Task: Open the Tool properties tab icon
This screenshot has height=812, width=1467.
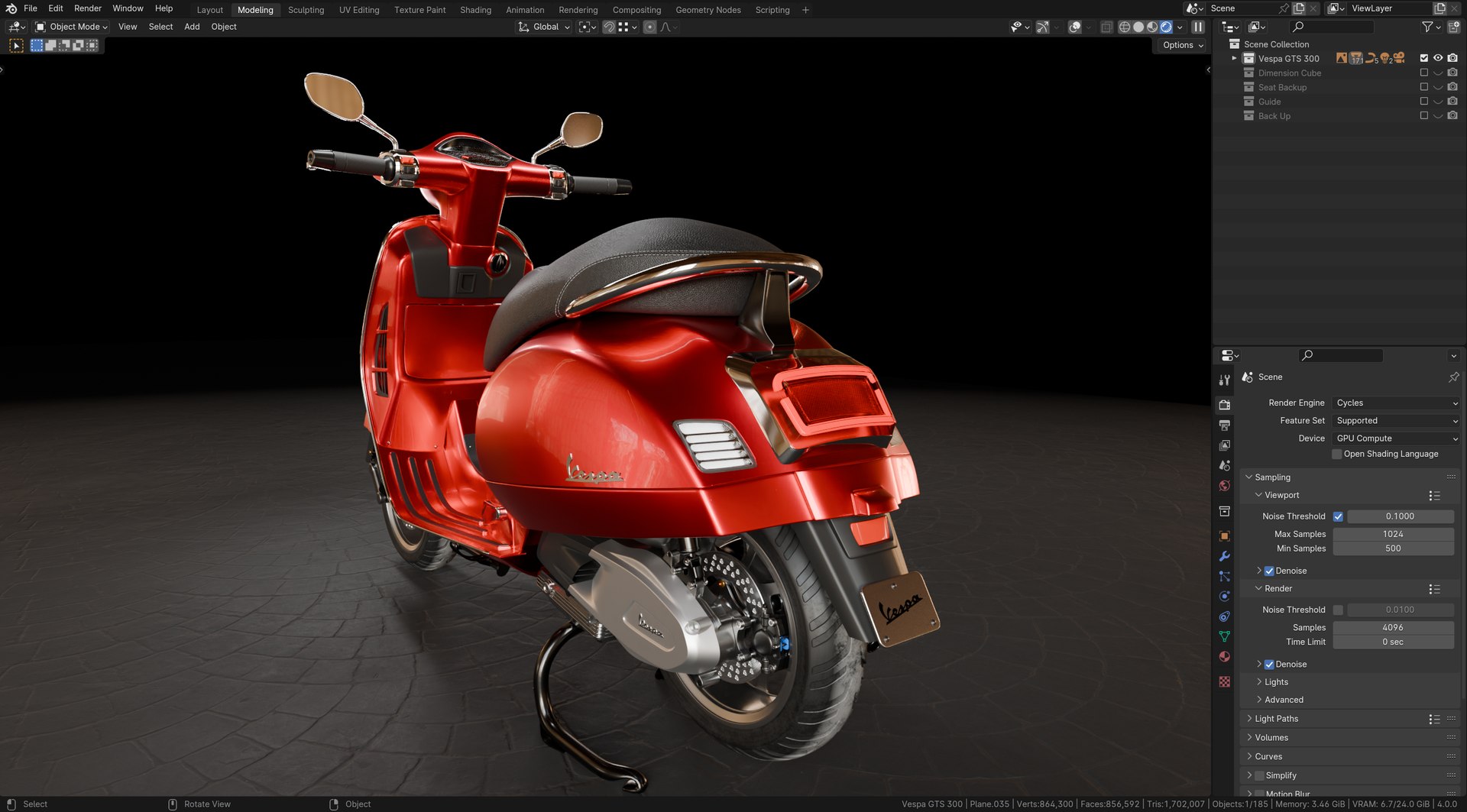Action: (x=1225, y=380)
